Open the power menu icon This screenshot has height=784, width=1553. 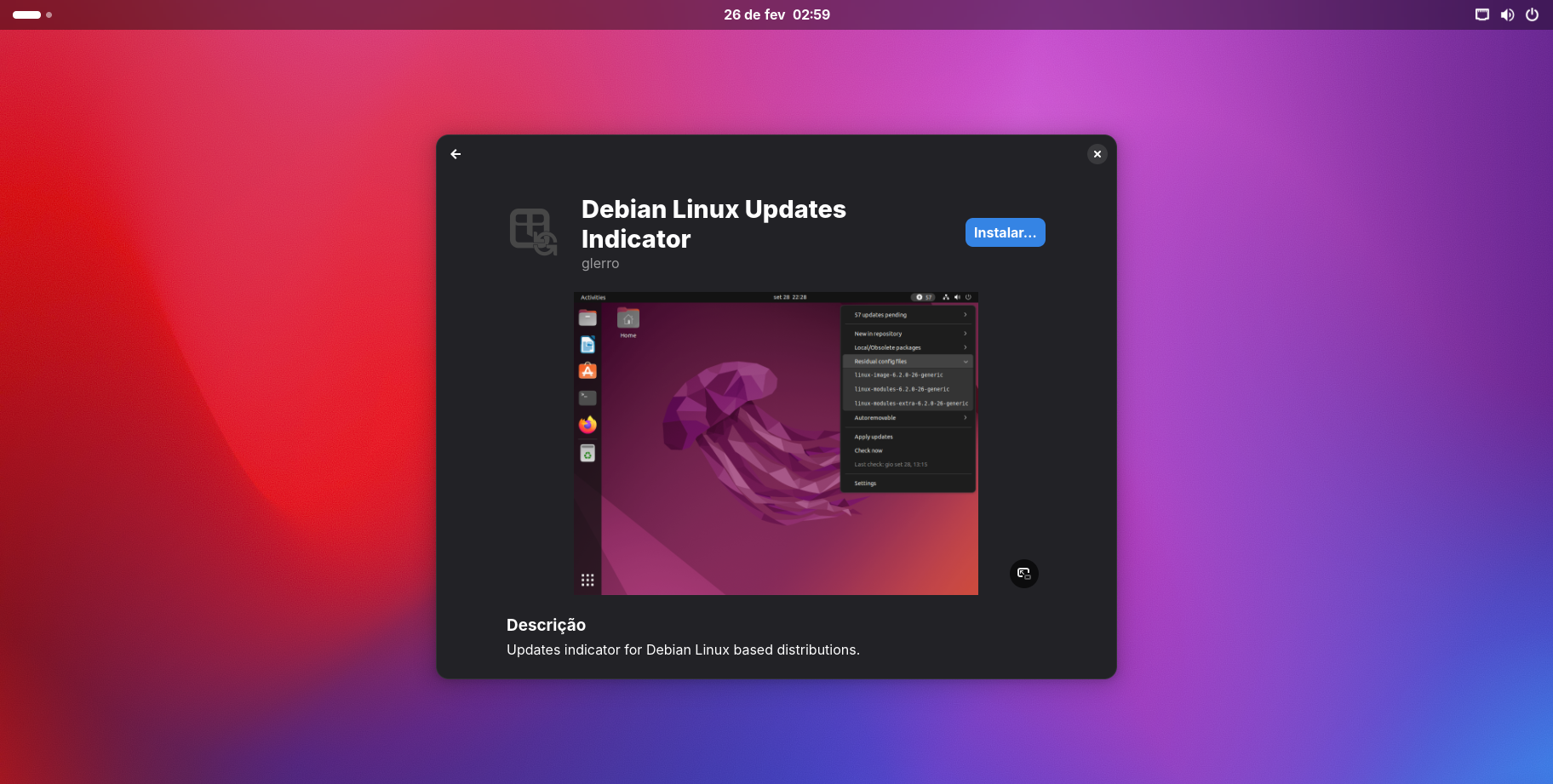(1532, 14)
